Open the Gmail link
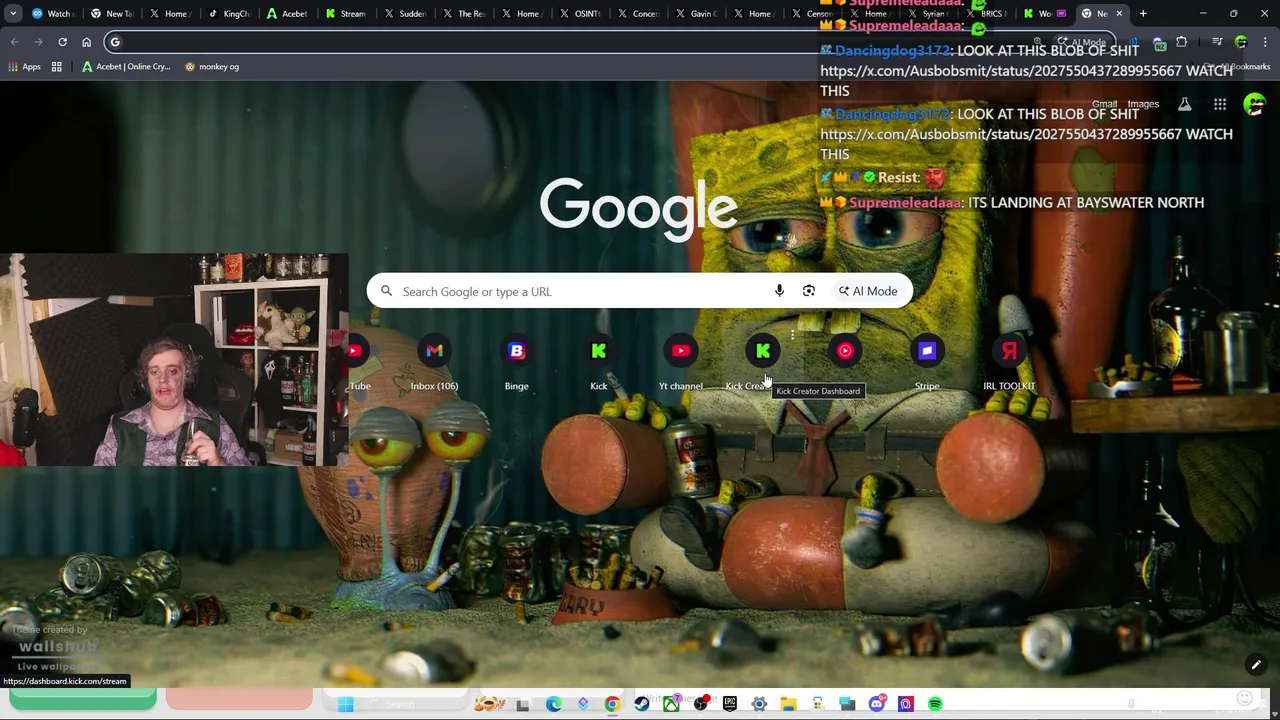Screen dimensions: 1280x720 pos(1104,104)
